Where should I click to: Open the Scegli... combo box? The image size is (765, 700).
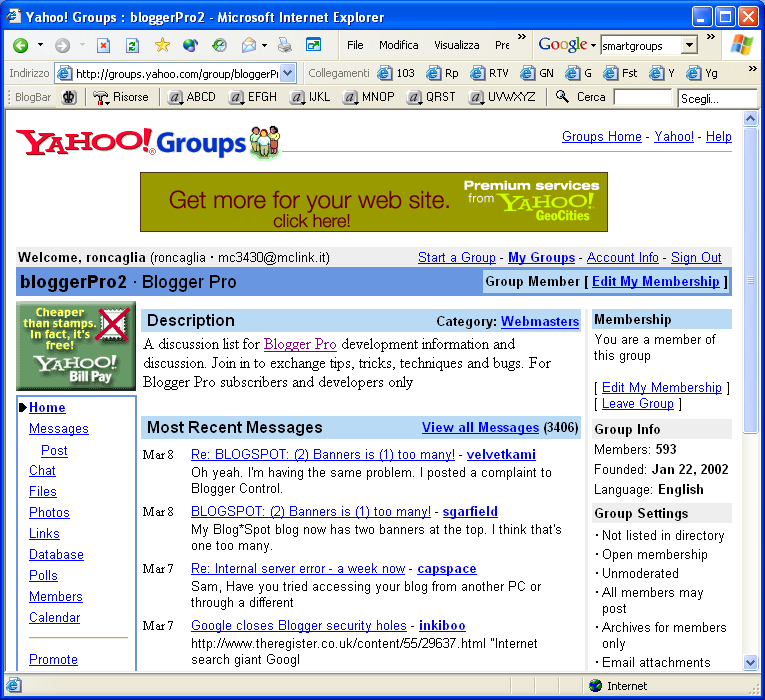[717, 99]
